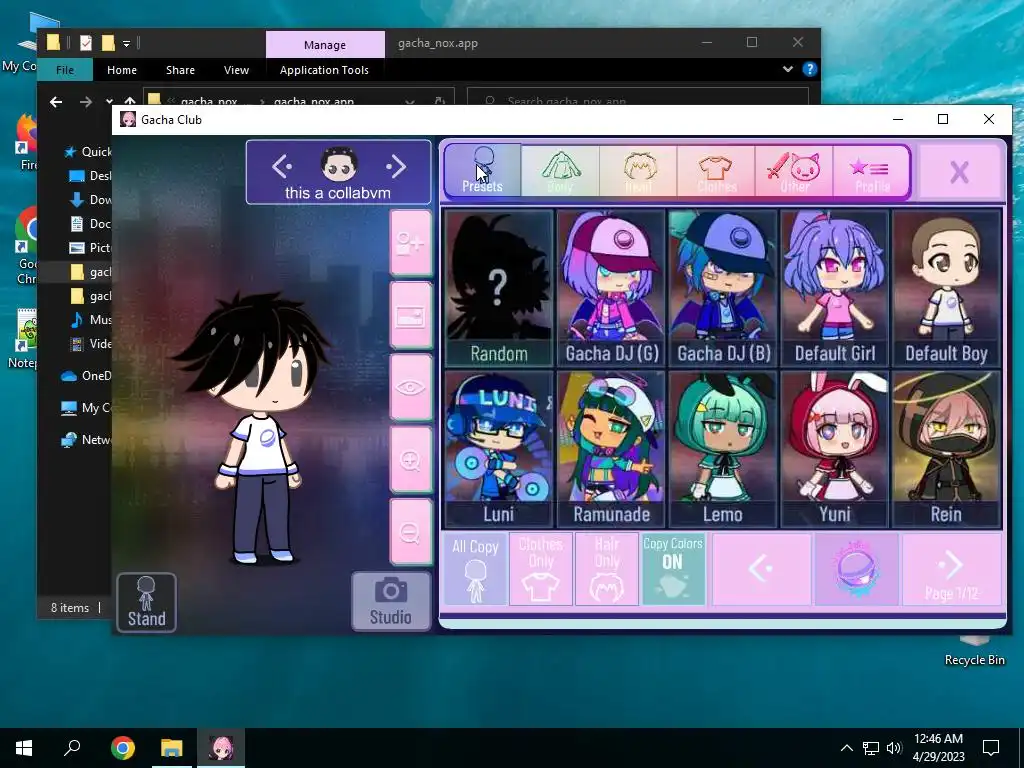Open the Manage tab in File Explorer

(325, 44)
